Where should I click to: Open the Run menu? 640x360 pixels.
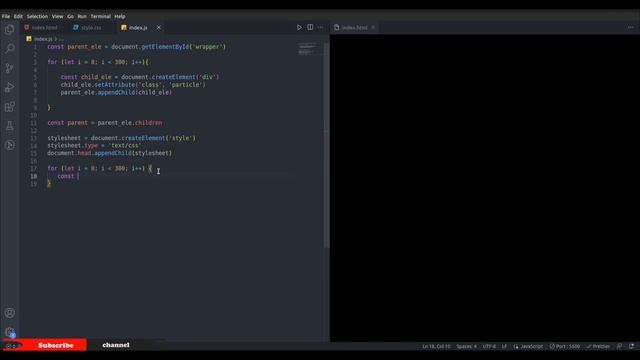coord(82,16)
